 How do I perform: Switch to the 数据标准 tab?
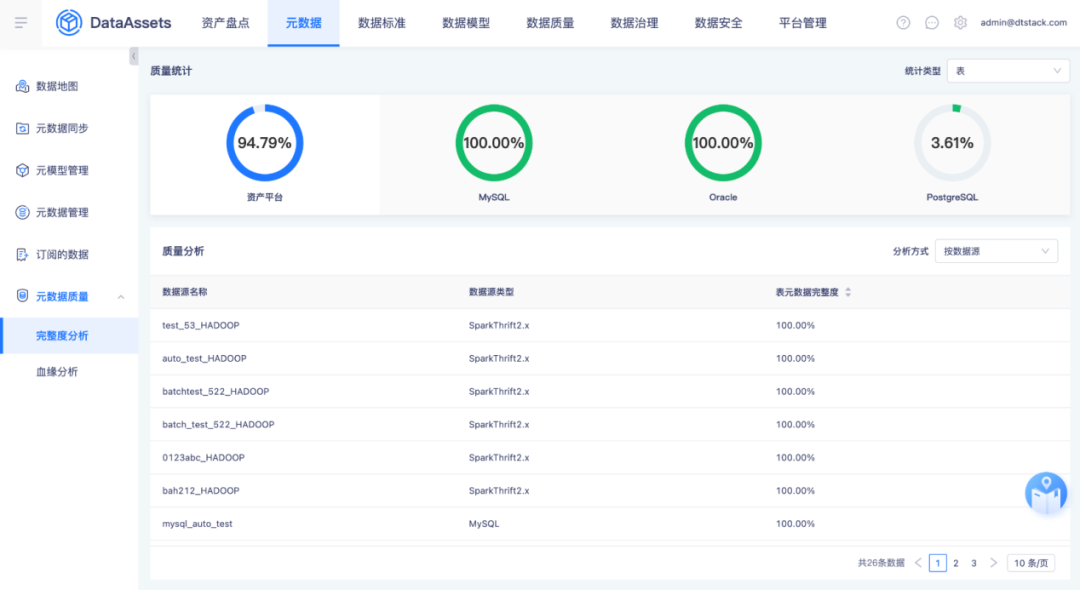(x=382, y=23)
